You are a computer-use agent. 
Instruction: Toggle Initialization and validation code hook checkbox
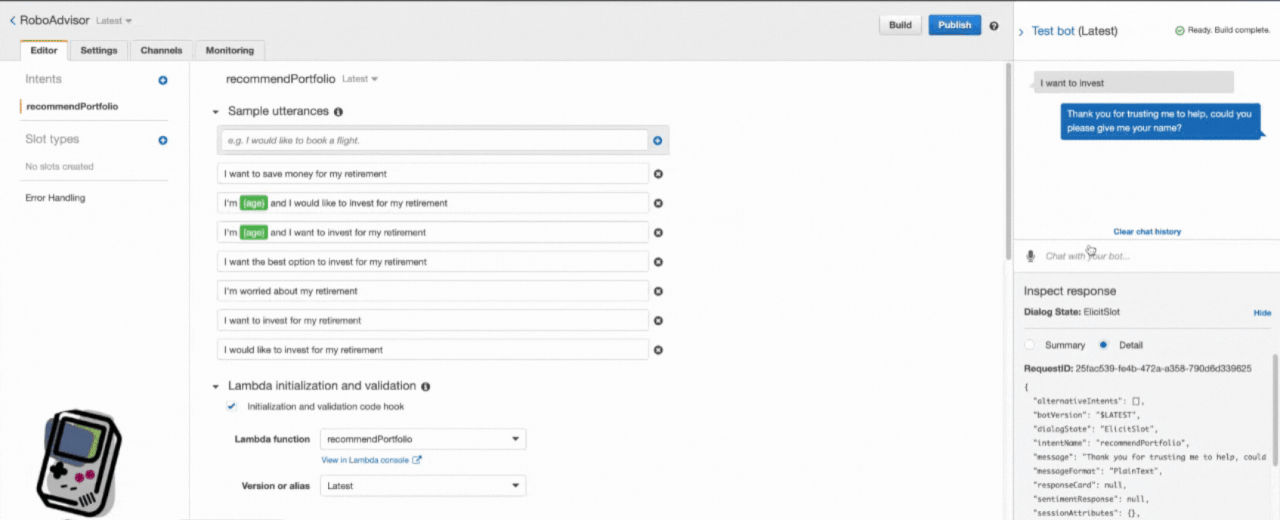(231, 406)
